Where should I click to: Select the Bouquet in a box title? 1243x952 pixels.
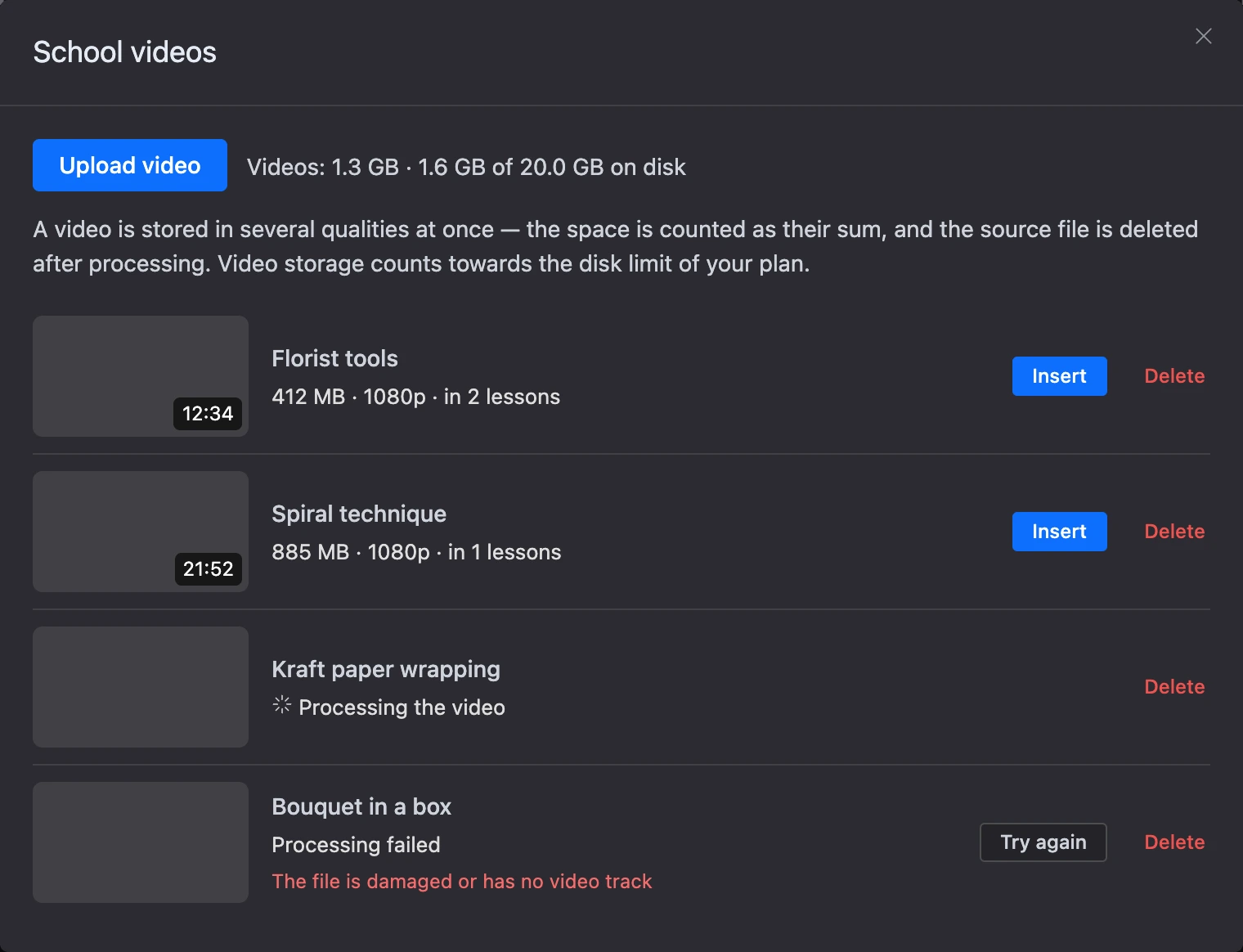(x=361, y=806)
